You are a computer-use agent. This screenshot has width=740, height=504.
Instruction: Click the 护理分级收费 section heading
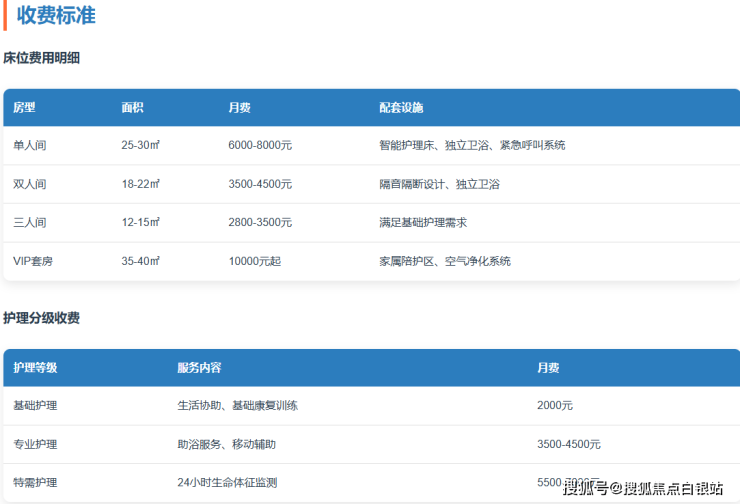pyautogui.click(x=41, y=318)
